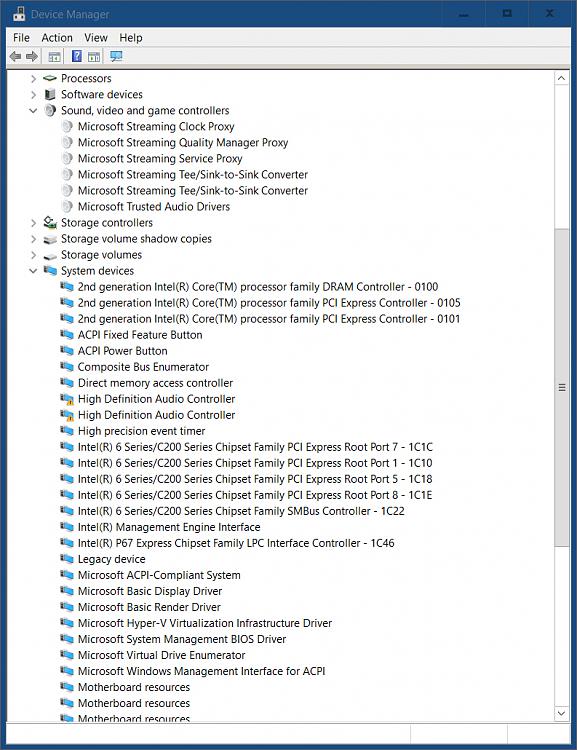Collapse Sound, video and game controllers

click(33, 110)
